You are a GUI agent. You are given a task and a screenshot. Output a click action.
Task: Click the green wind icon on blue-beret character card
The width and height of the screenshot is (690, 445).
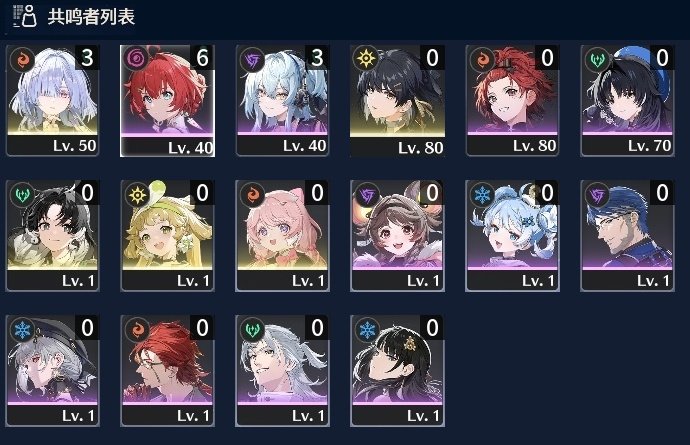click(x=597, y=59)
